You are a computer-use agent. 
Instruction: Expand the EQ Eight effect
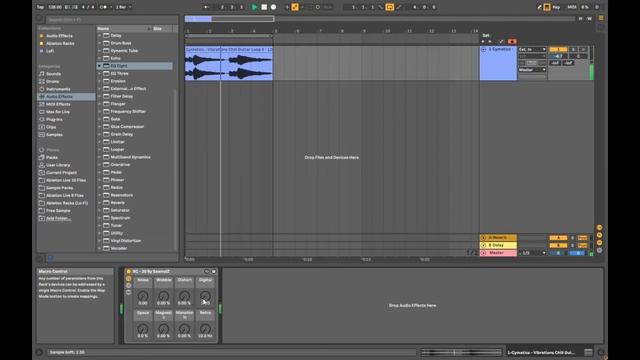point(99,66)
